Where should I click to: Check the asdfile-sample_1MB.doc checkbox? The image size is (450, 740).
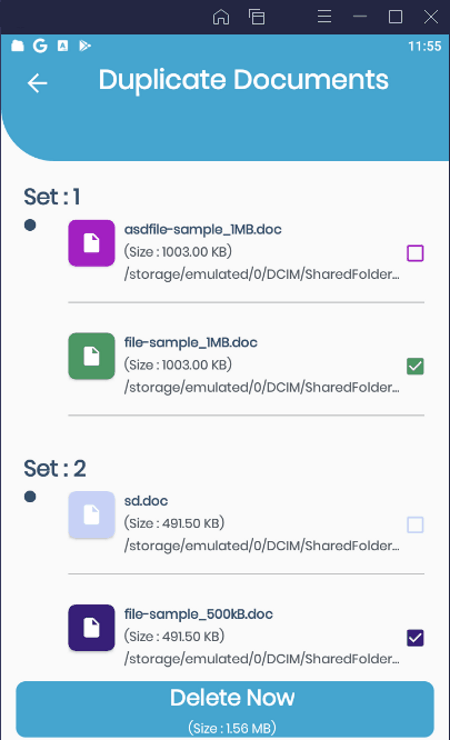click(x=415, y=253)
